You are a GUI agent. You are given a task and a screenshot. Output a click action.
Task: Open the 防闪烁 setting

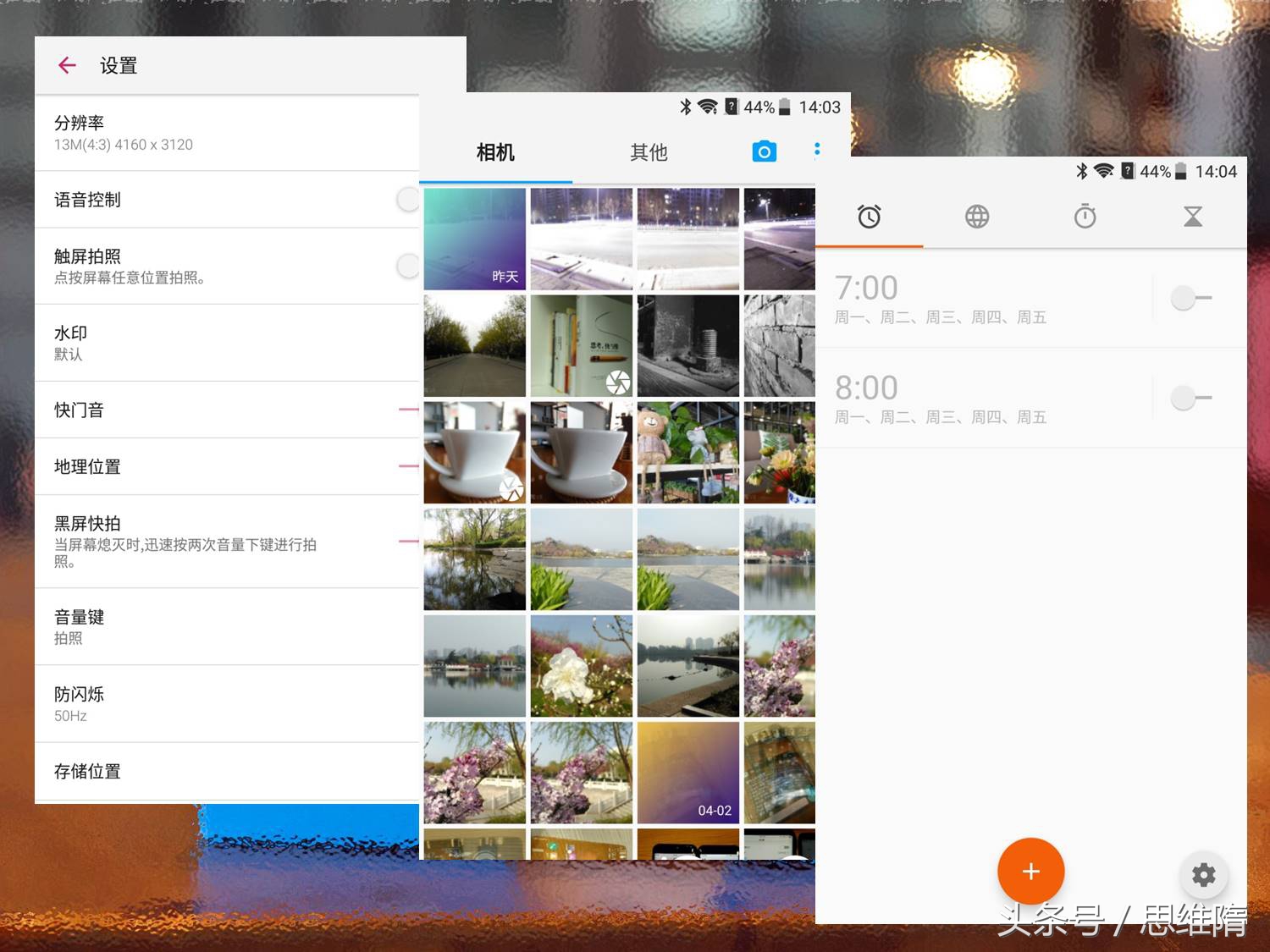(227, 704)
